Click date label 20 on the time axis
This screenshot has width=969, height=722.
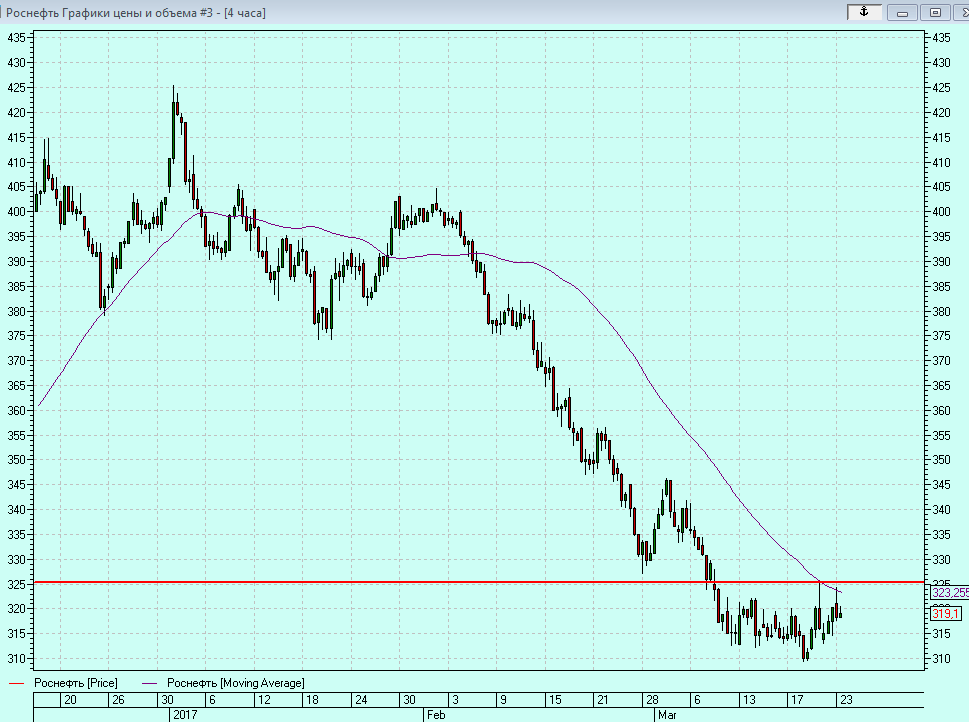[70, 700]
